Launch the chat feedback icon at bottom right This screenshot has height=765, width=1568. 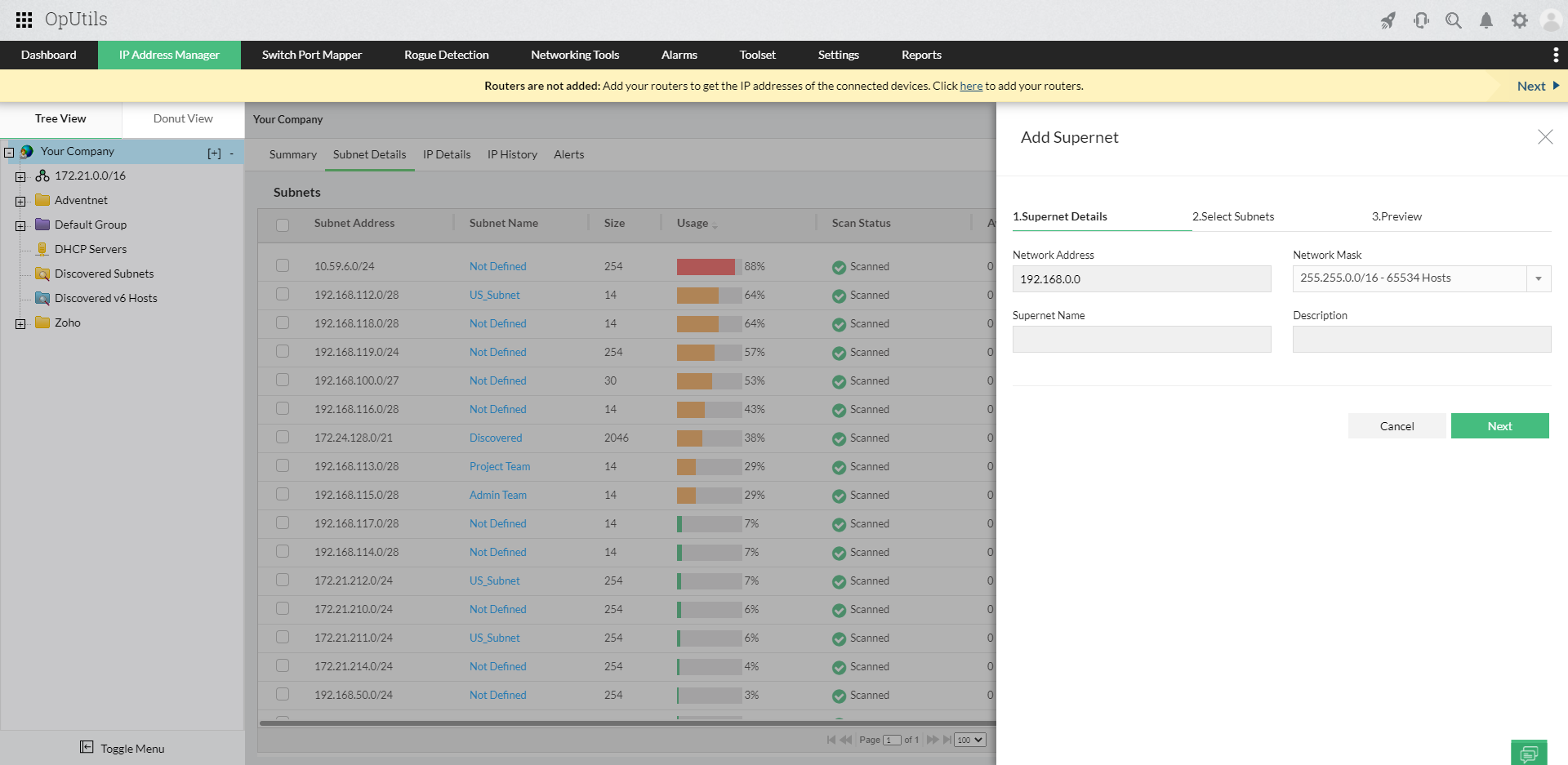[1529, 752]
